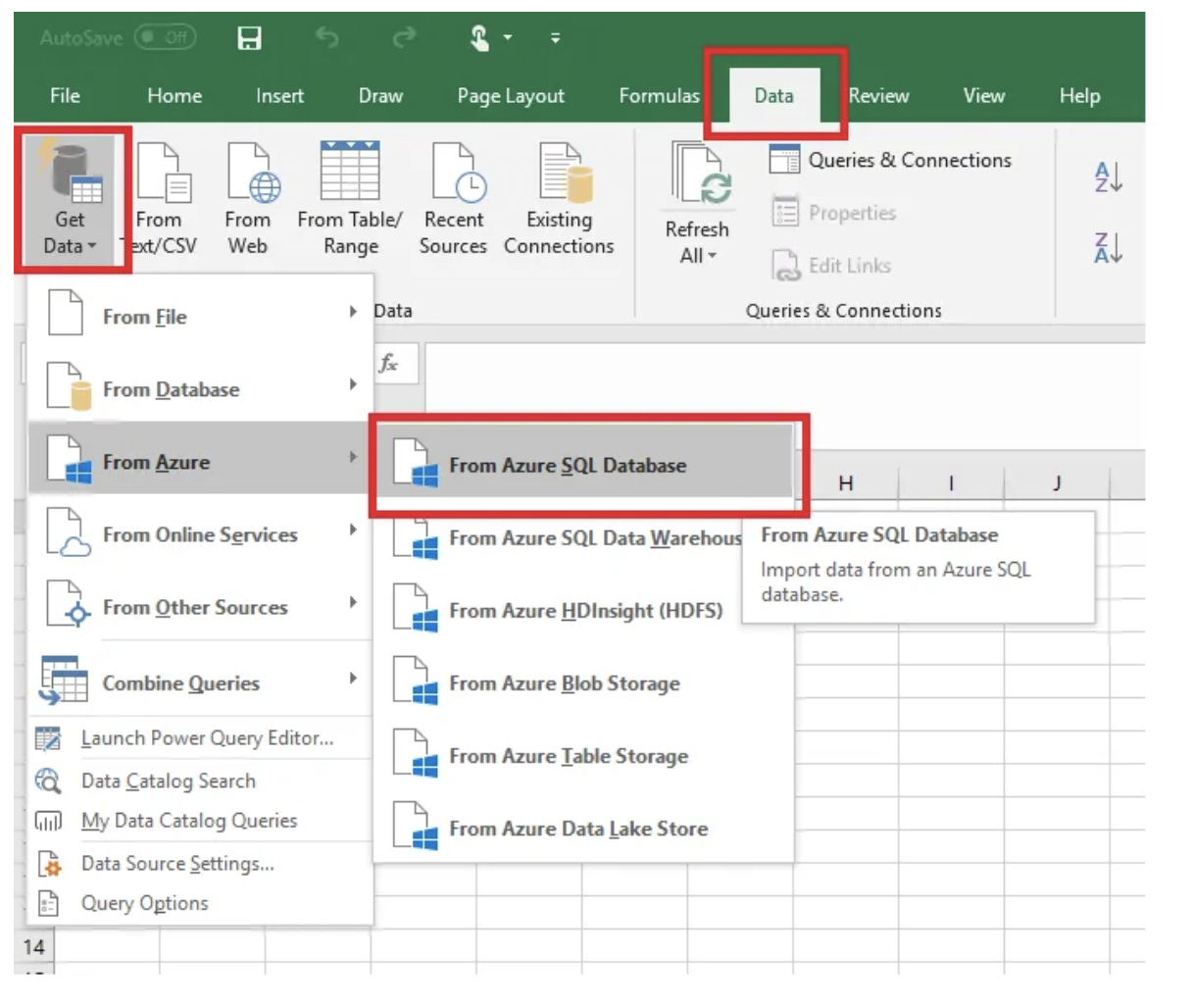Click the Save icon in title bar
This screenshot has width=1194, height=1008.
pos(249,38)
